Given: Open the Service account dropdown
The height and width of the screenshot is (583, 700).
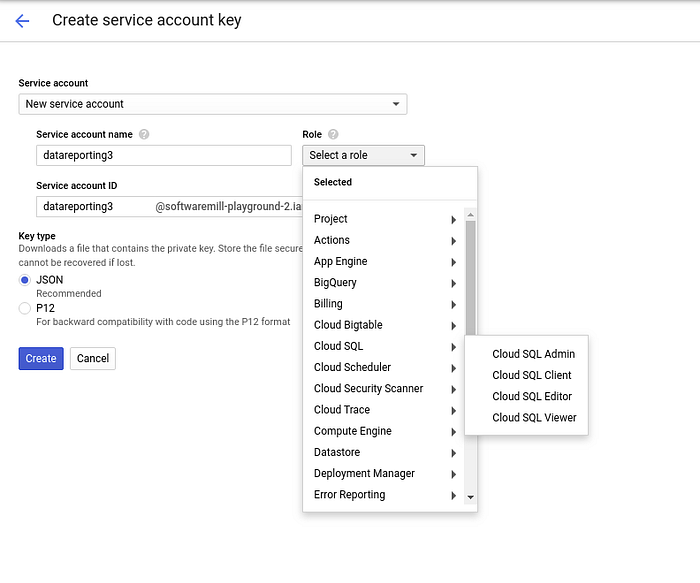Looking at the screenshot, I should pyautogui.click(x=212, y=104).
